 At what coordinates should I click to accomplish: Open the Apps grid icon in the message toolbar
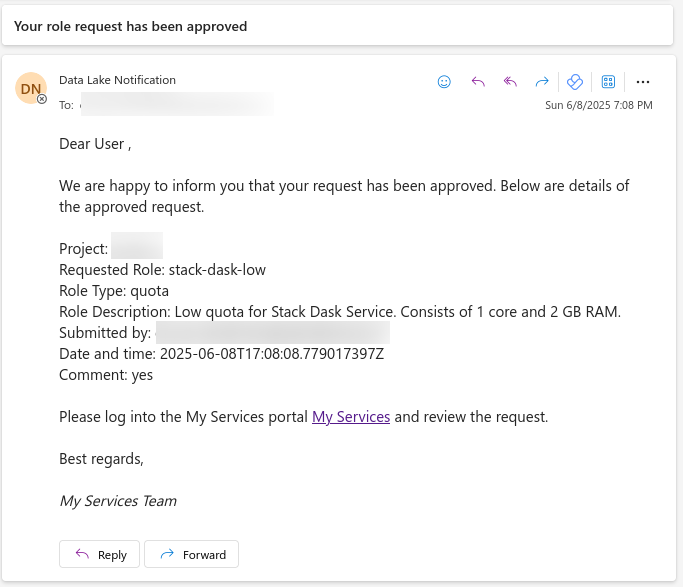pos(608,81)
